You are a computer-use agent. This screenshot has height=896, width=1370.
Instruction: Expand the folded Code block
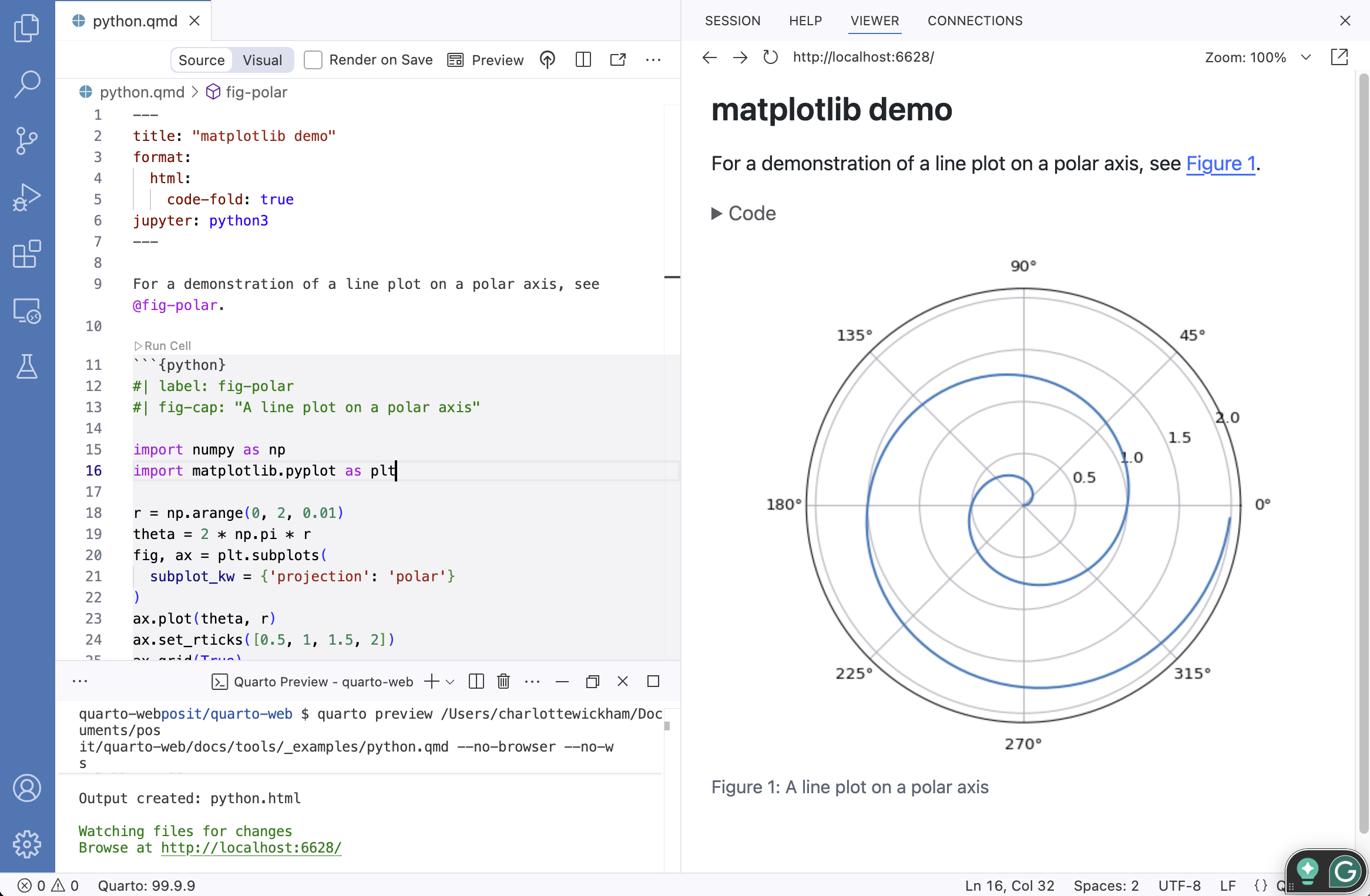(x=743, y=213)
